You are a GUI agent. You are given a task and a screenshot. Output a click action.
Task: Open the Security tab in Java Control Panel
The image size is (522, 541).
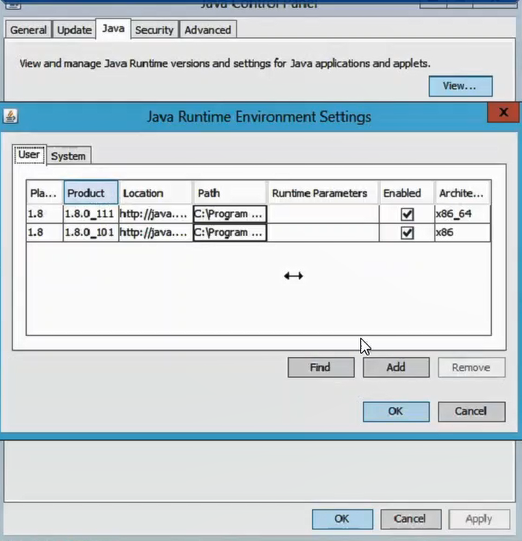click(x=154, y=30)
